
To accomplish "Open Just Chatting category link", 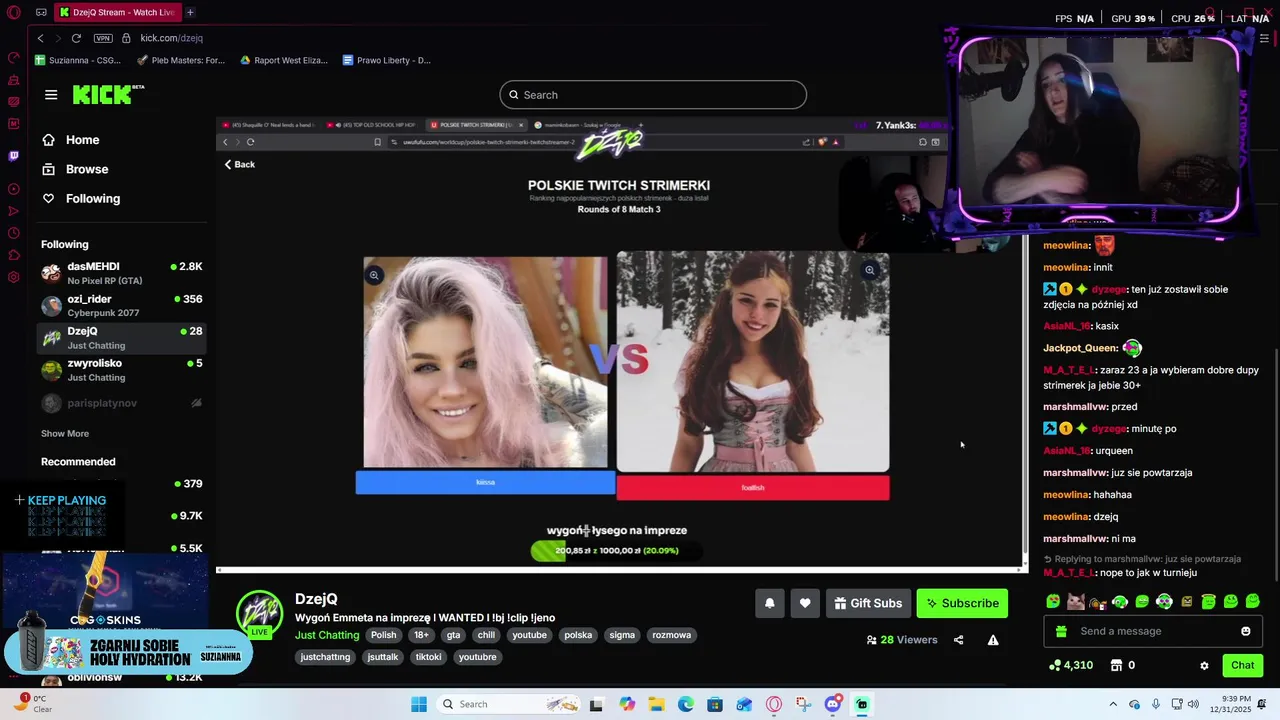I will [x=327, y=635].
